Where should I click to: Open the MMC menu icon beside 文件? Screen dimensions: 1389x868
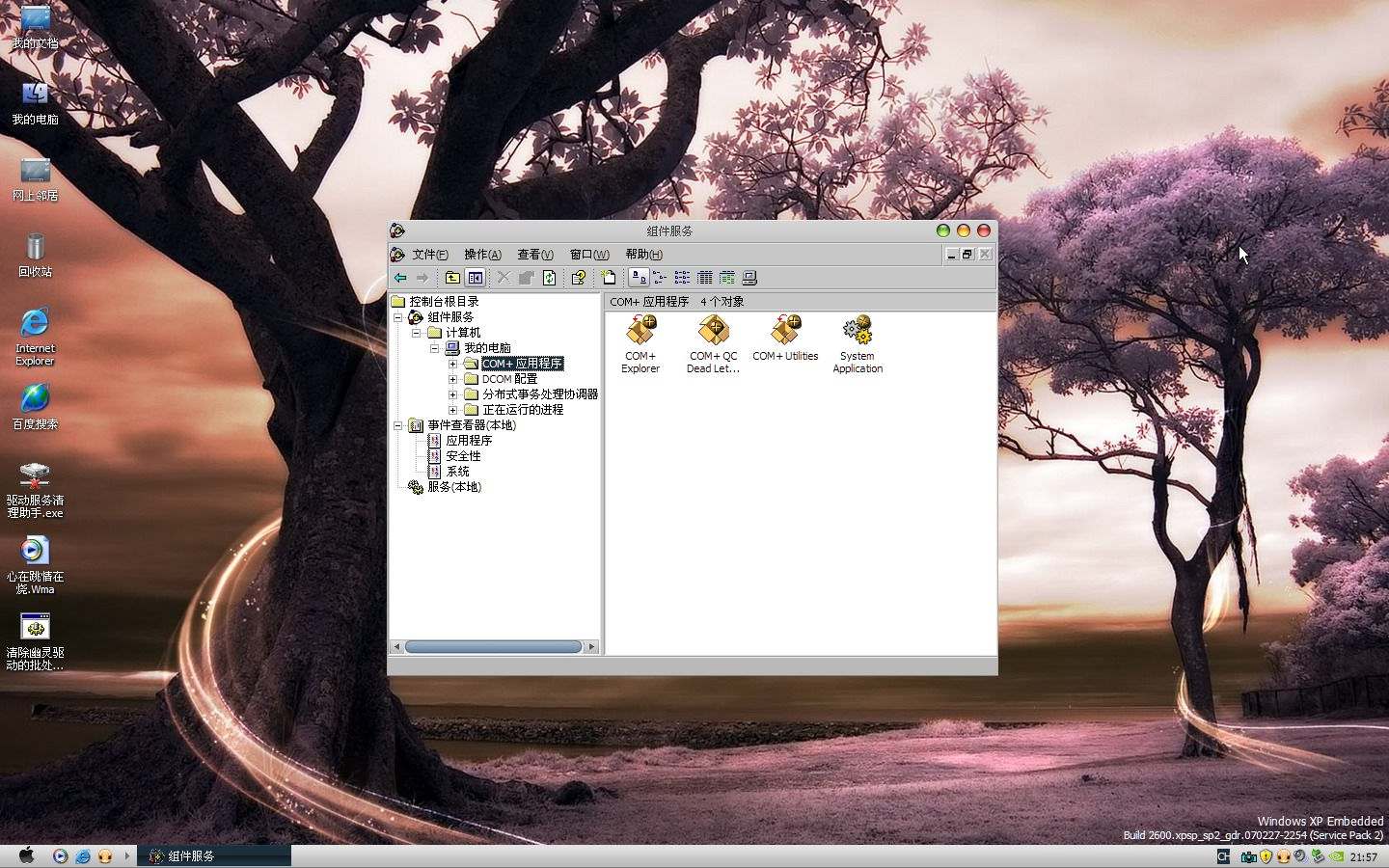(x=397, y=255)
